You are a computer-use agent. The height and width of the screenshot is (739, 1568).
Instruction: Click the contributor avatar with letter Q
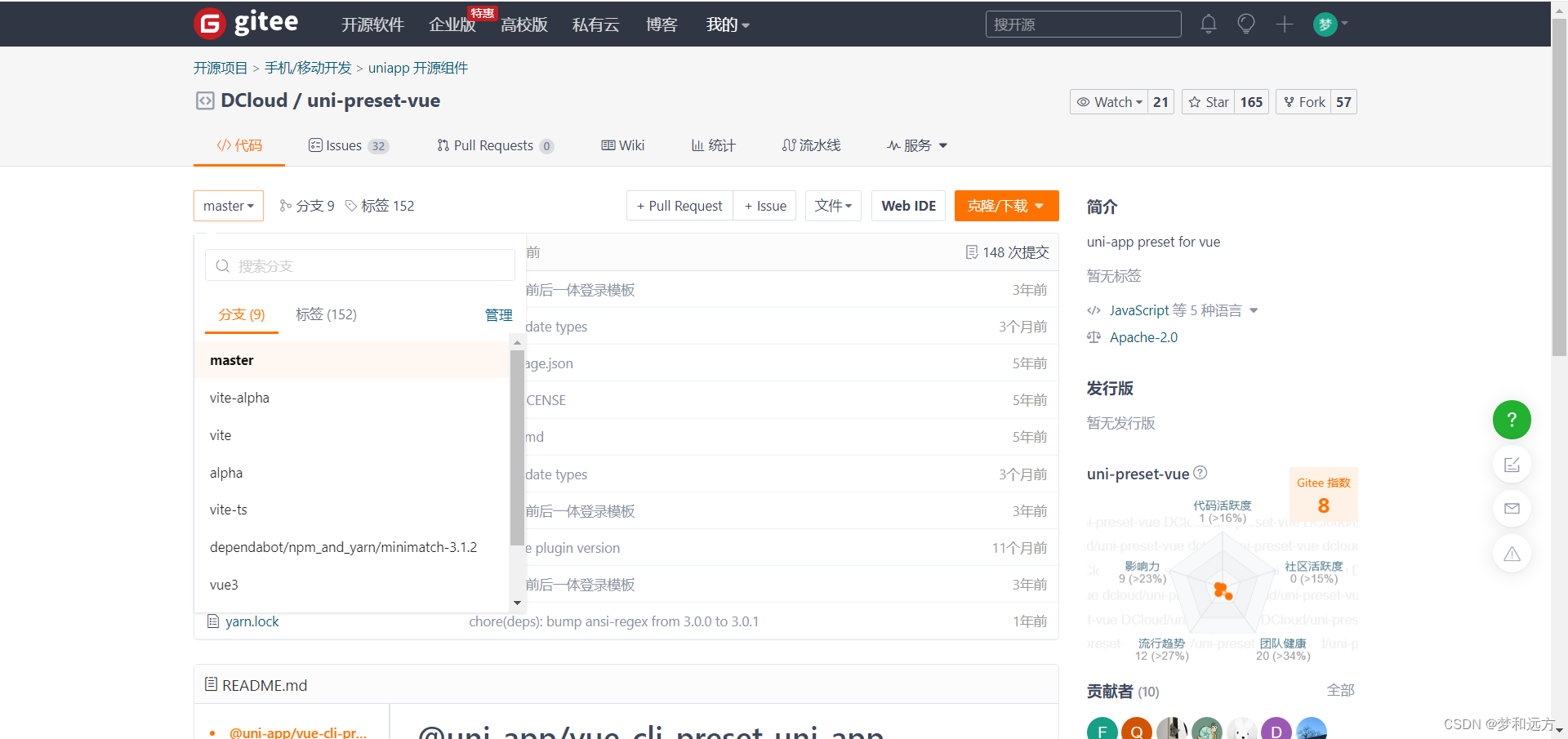[1137, 728]
